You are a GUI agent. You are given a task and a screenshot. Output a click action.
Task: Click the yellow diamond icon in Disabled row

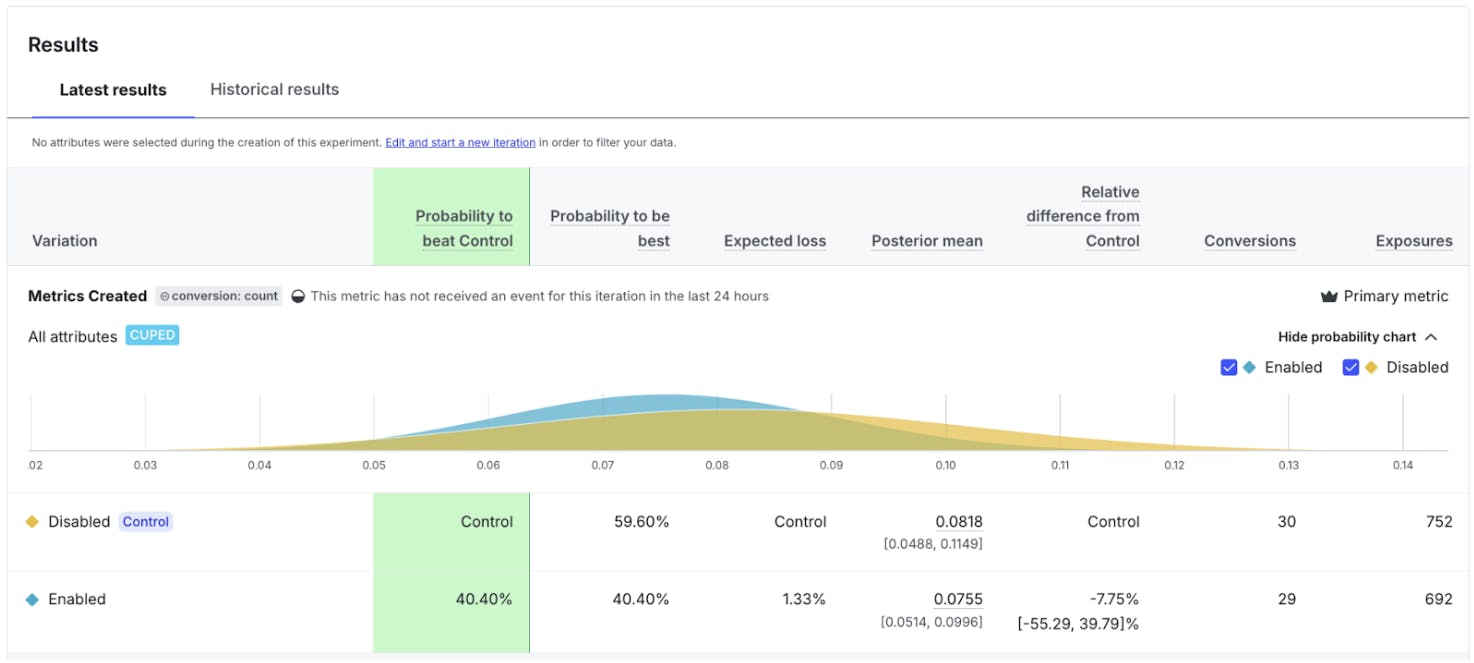[32, 522]
